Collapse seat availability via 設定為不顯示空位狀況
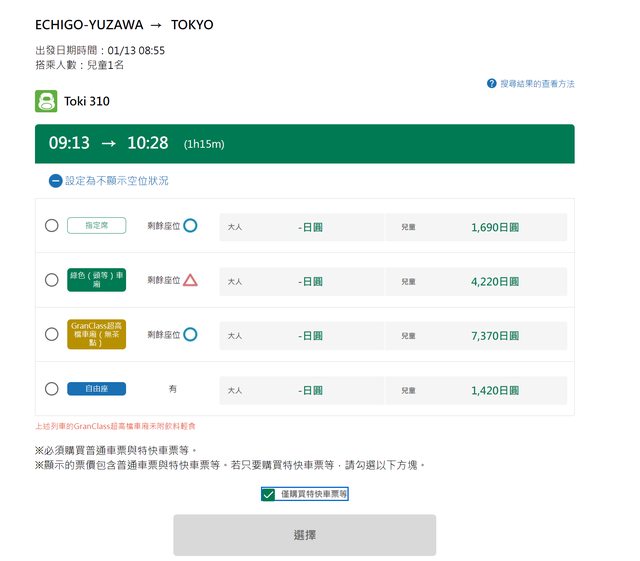The width and height of the screenshot is (640, 561). (x=116, y=181)
